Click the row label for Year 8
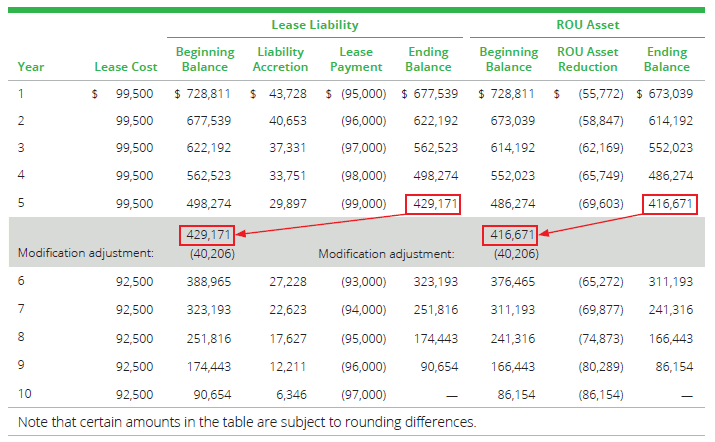The width and height of the screenshot is (715, 442). coord(21,339)
